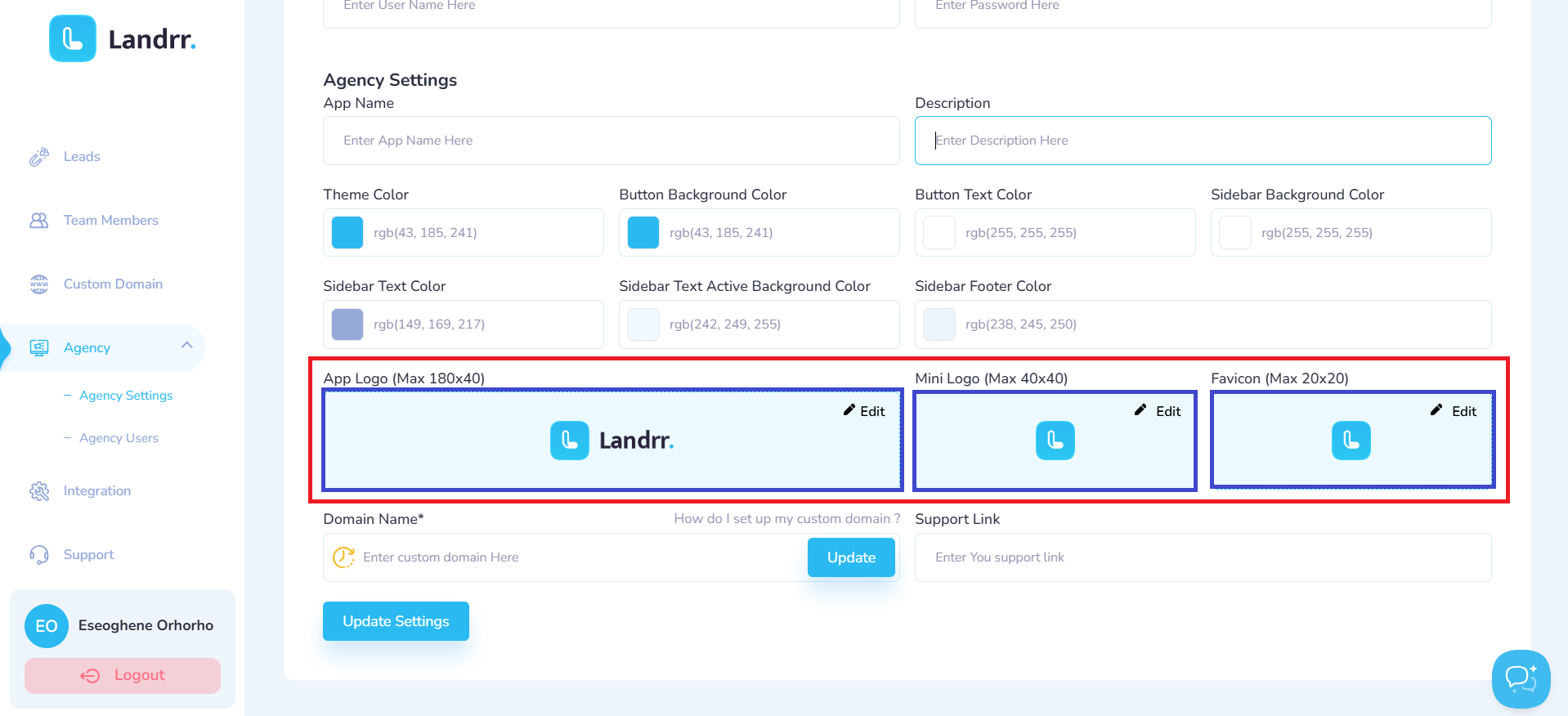Image resolution: width=1568 pixels, height=716 pixels.
Task: Click the pencil icon on Mini Logo
Action: point(1140,410)
